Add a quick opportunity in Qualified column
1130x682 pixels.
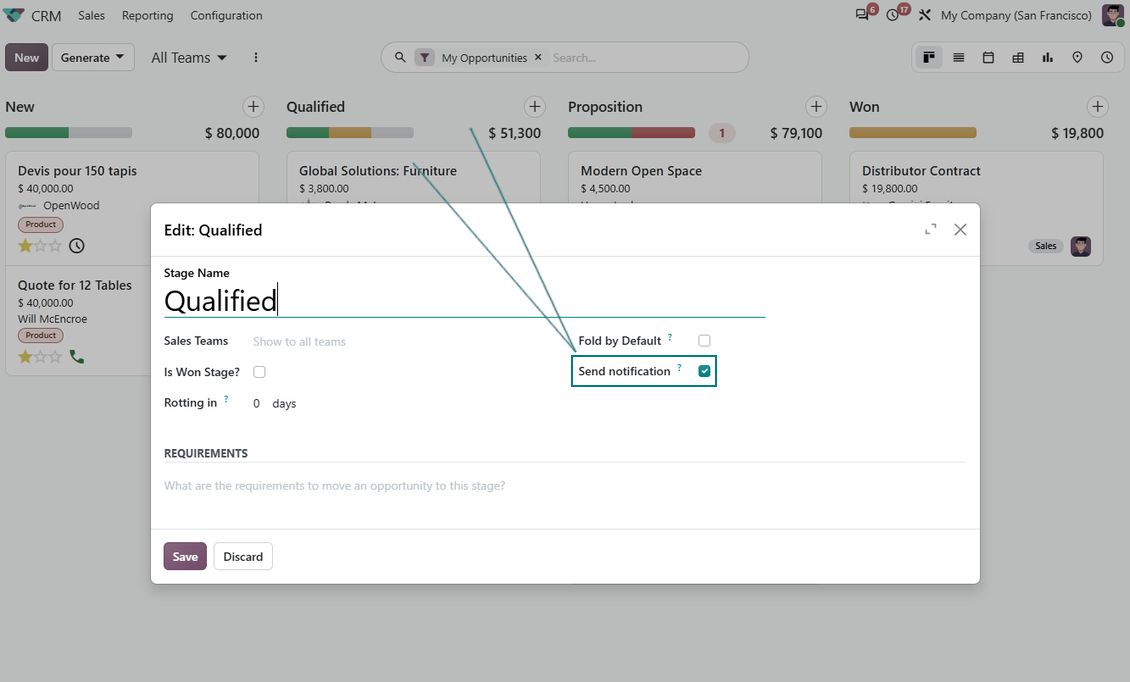[x=534, y=107]
